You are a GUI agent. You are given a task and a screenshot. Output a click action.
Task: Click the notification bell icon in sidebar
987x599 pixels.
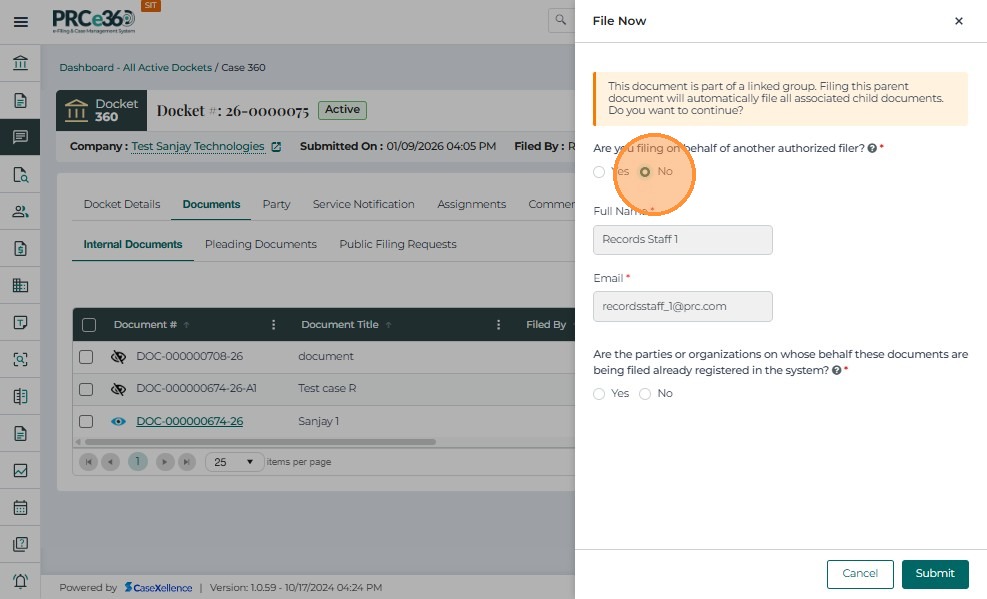tap(20, 581)
